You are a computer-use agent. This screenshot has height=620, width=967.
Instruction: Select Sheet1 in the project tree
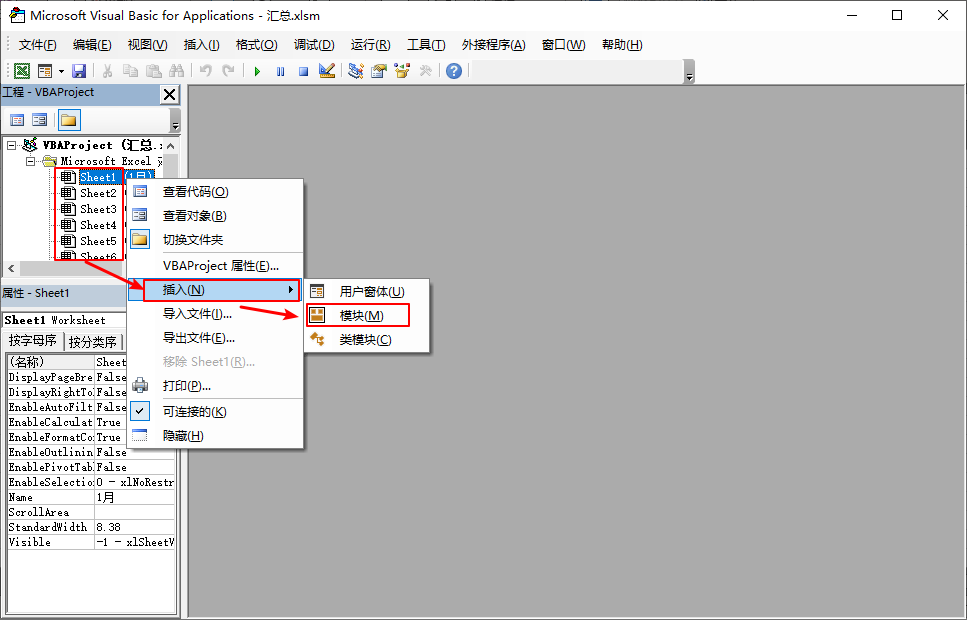coord(98,178)
